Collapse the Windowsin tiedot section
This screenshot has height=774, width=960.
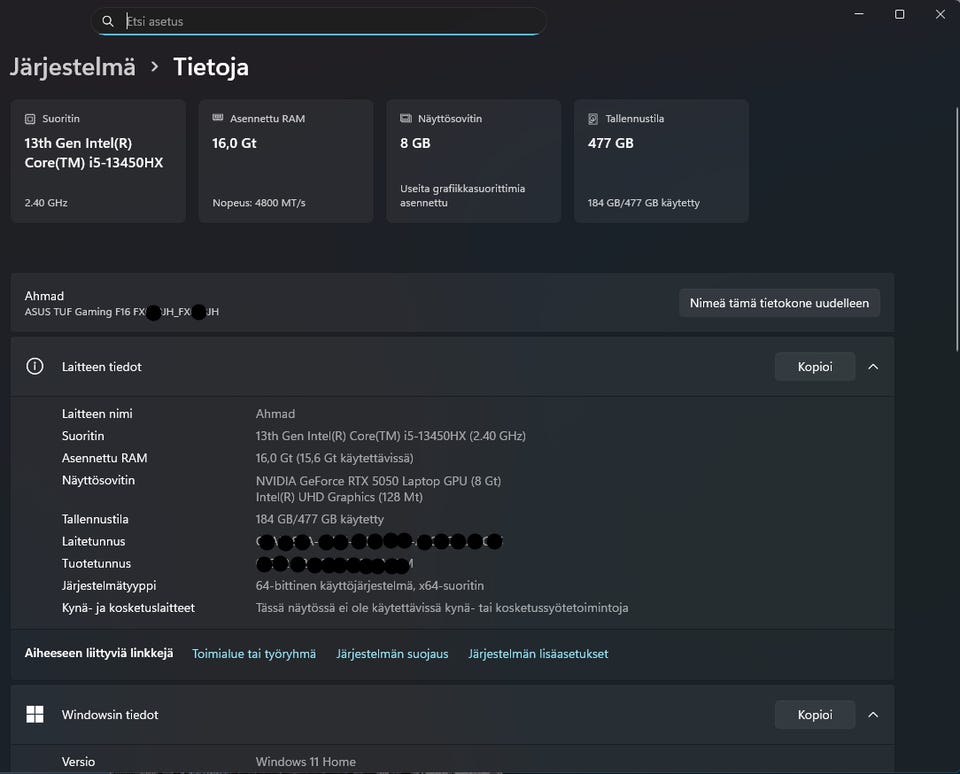tap(873, 715)
